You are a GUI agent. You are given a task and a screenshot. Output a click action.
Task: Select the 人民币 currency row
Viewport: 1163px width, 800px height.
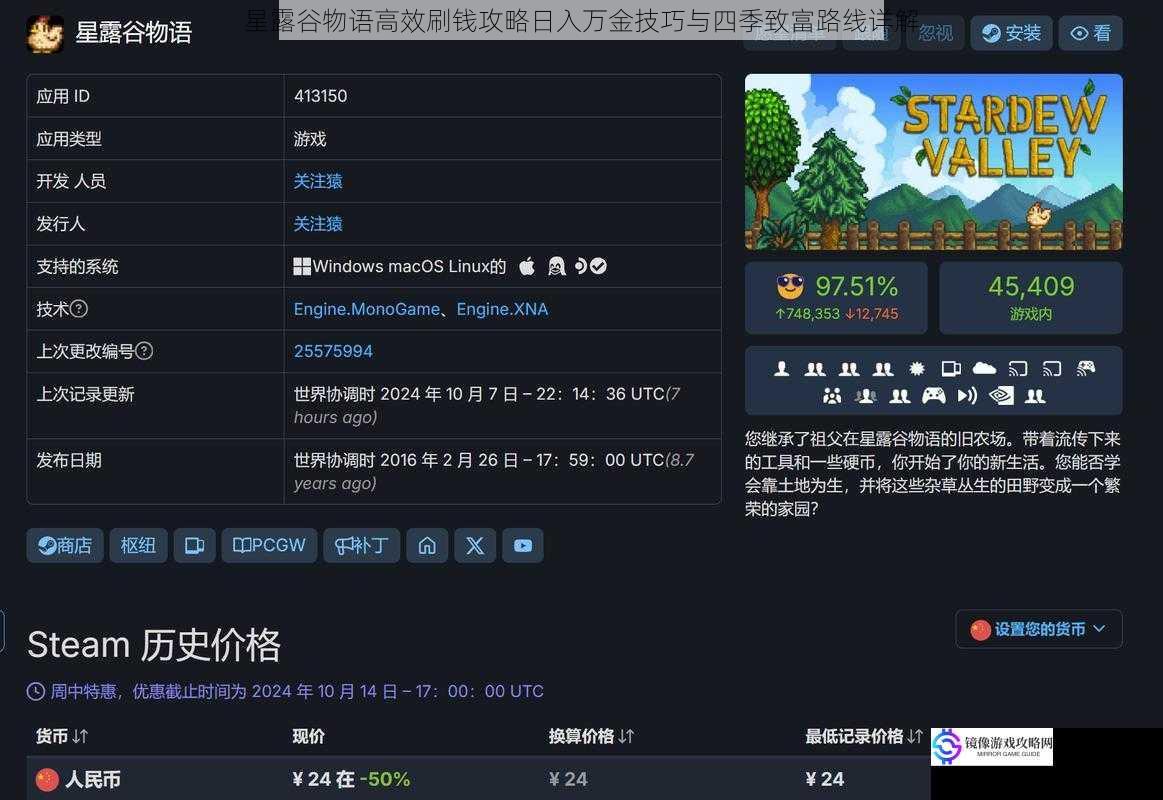coord(478,778)
